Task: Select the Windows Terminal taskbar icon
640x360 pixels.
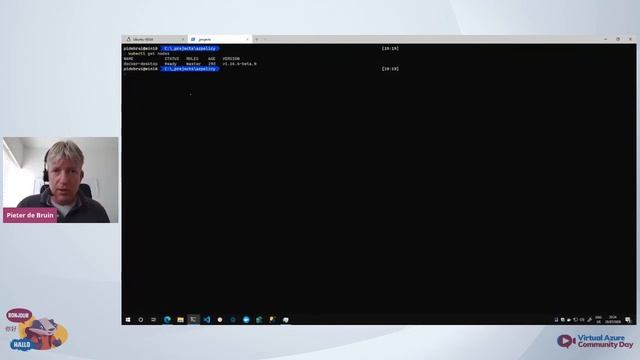Action: pyautogui.click(x=193, y=320)
